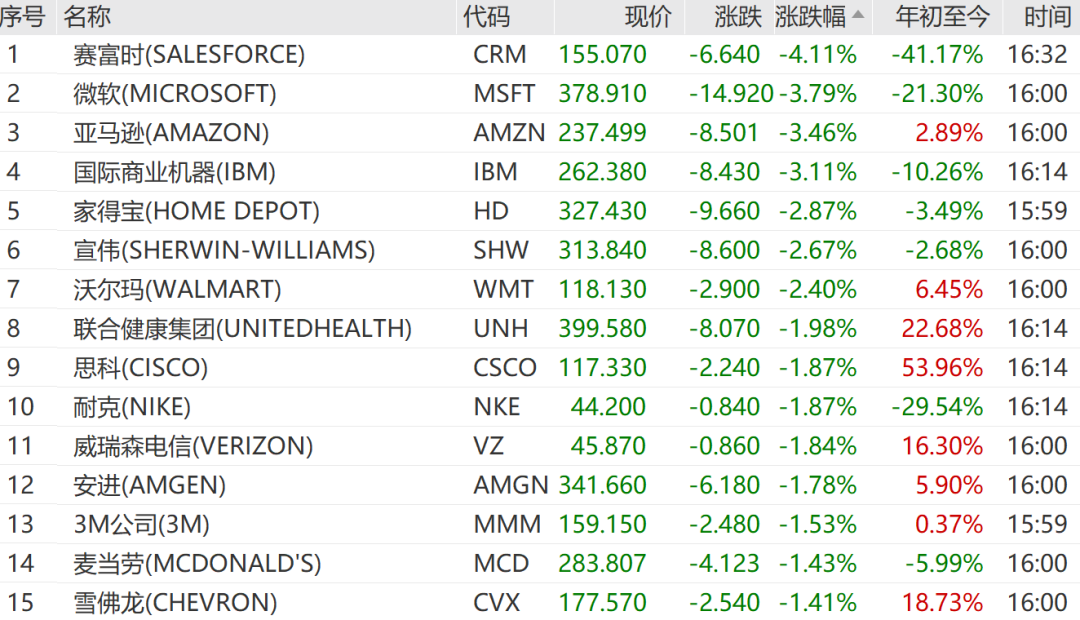Open 联合健康集团(UNITEDHEALTH) stock details
1080x620 pixels.
coord(540,329)
